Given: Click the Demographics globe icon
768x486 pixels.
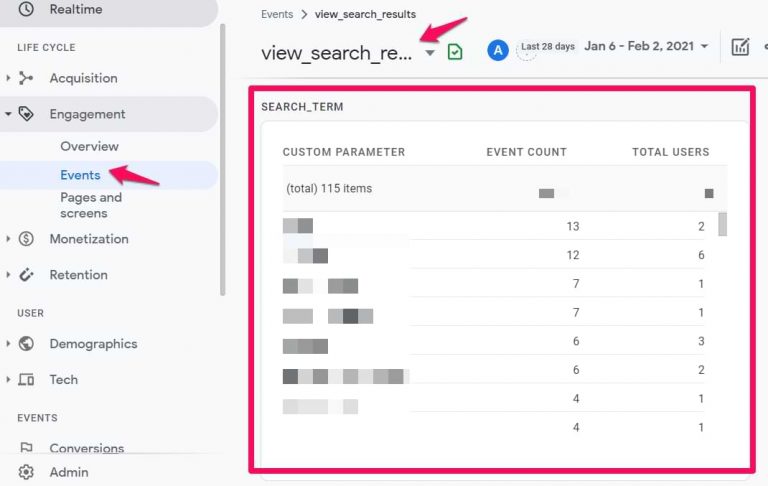Looking at the screenshot, I should click(26, 344).
